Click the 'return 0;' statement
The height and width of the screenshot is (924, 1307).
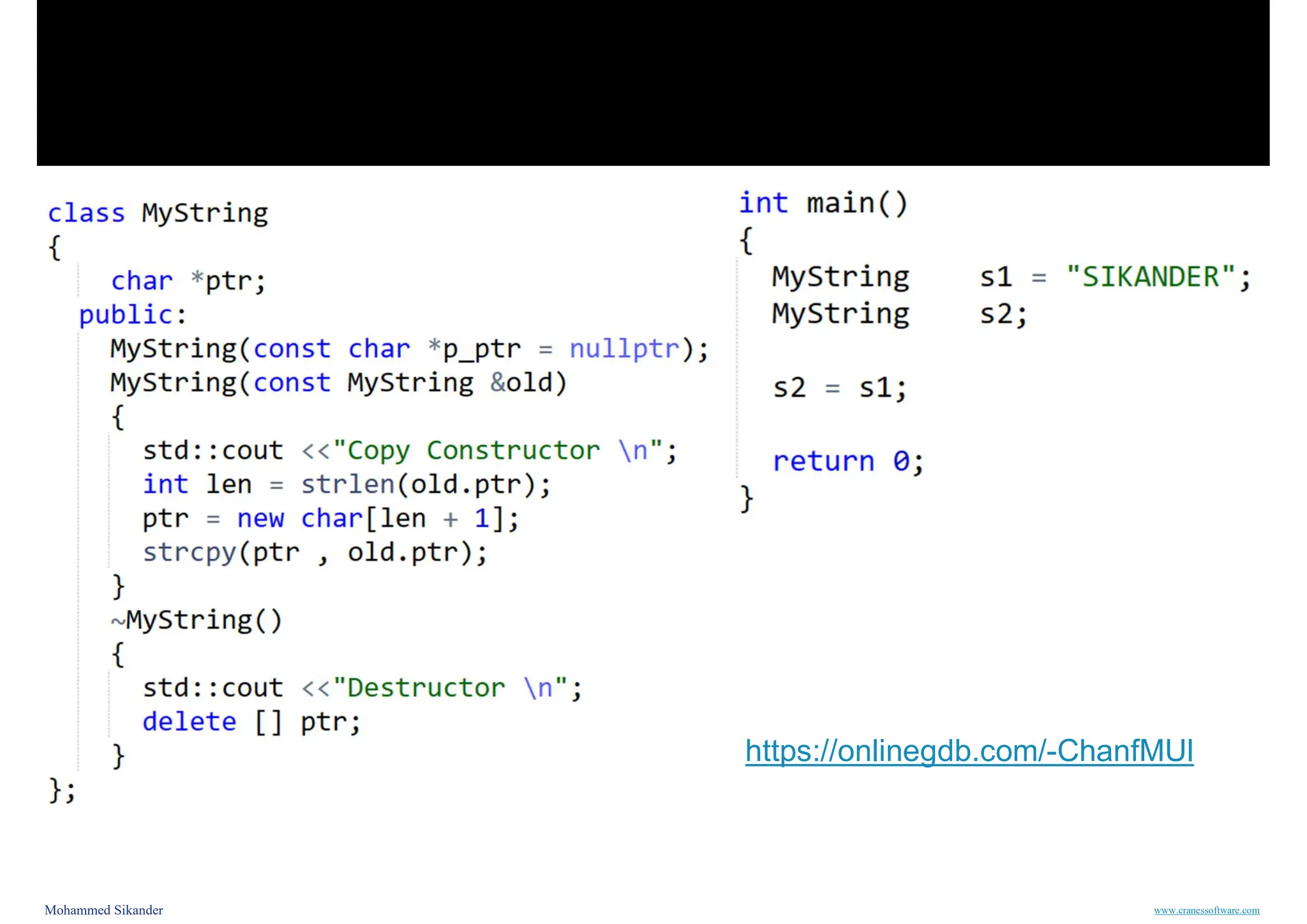click(x=848, y=461)
